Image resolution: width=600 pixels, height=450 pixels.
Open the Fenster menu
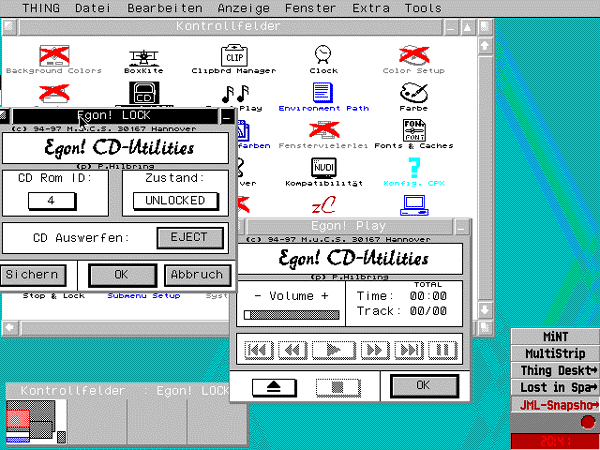pyautogui.click(x=310, y=8)
